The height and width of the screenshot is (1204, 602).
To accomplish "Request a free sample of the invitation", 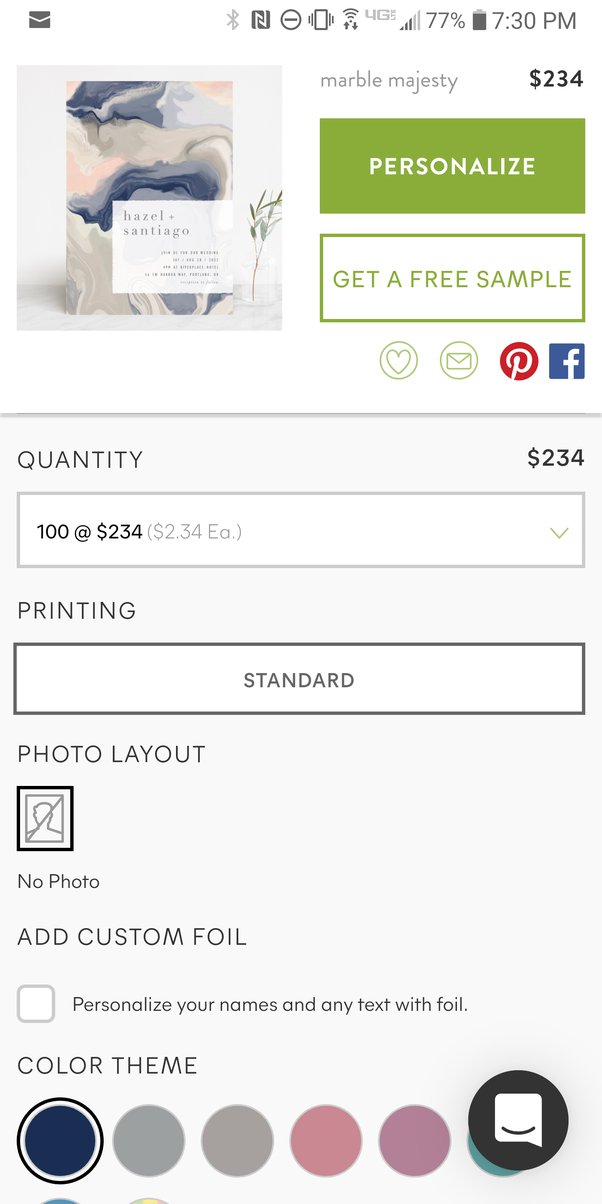I will 451,277.
